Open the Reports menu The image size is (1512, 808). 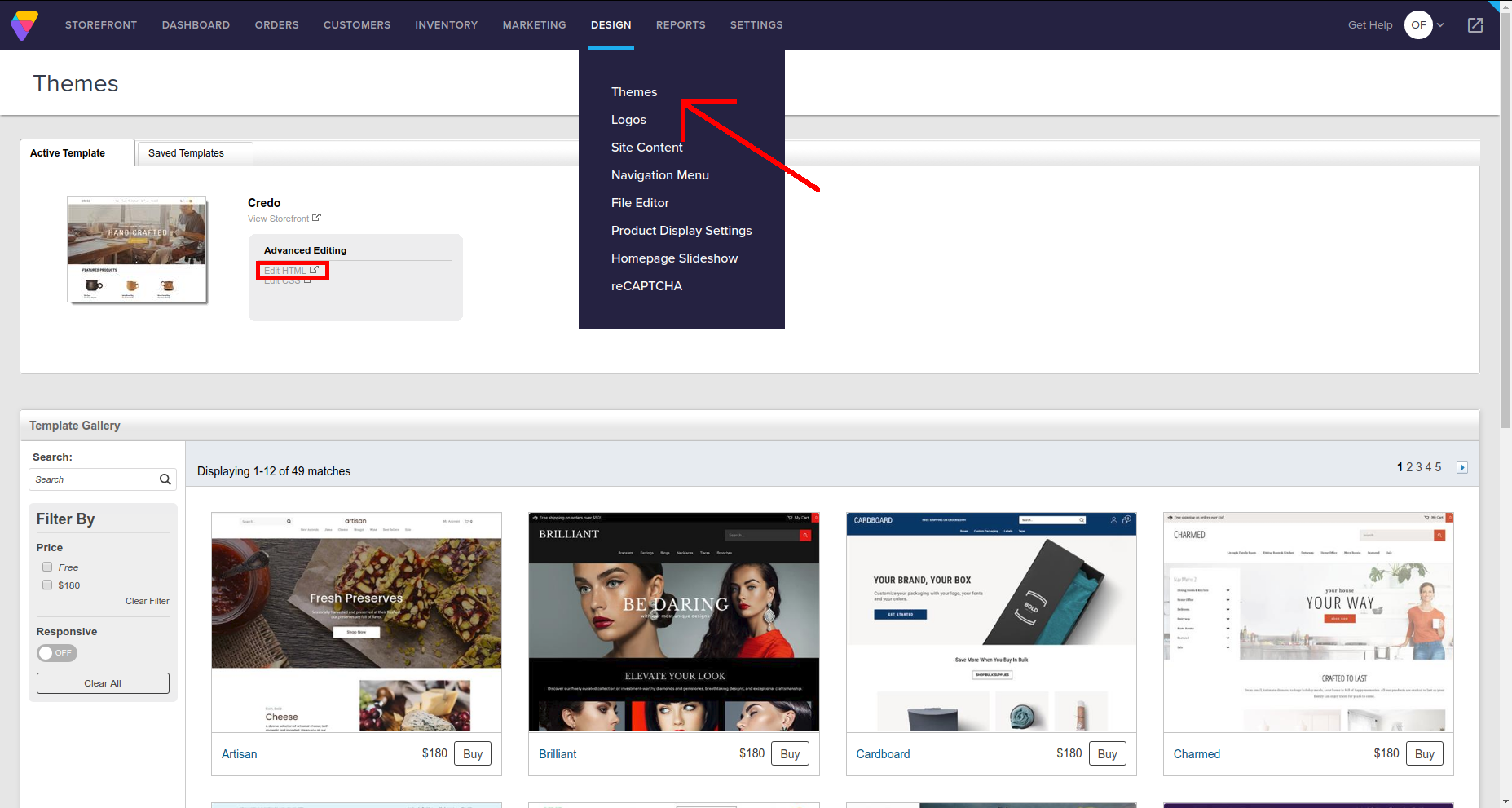(681, 25)
